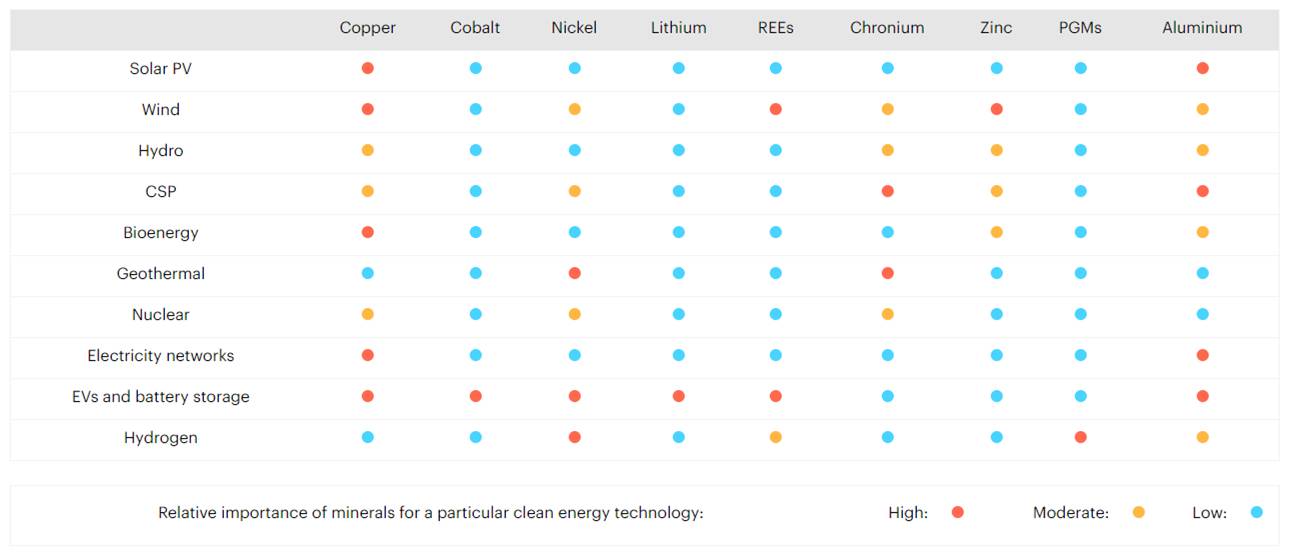Click the red REEs dot in Wind row
Image resolution: width=1293 pixels, height=552 pixels.
tap(776, 109)
